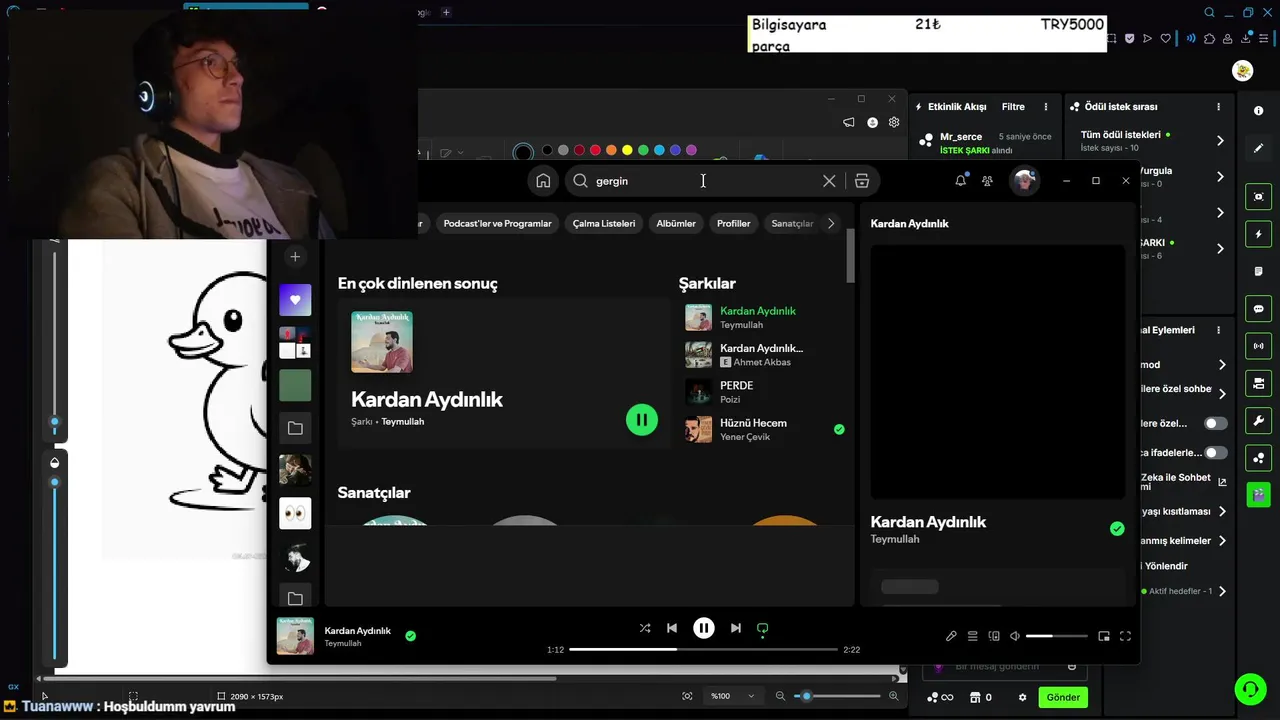The image size is (1280, 720).
Task: Skip to next track
Action: click(736, 628)
